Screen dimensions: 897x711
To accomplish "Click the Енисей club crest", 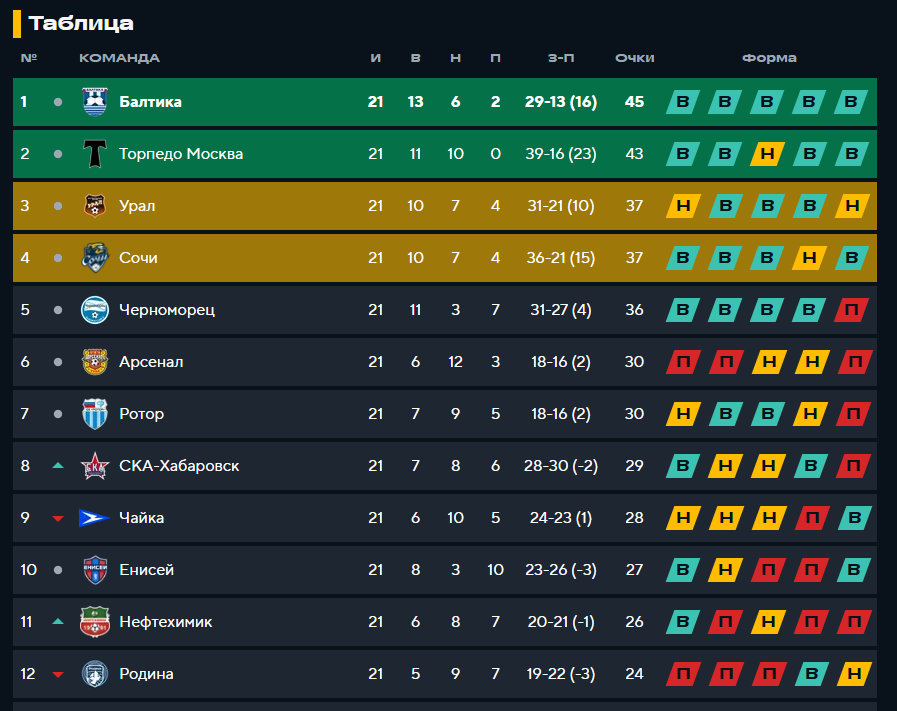I will (95, 570).
